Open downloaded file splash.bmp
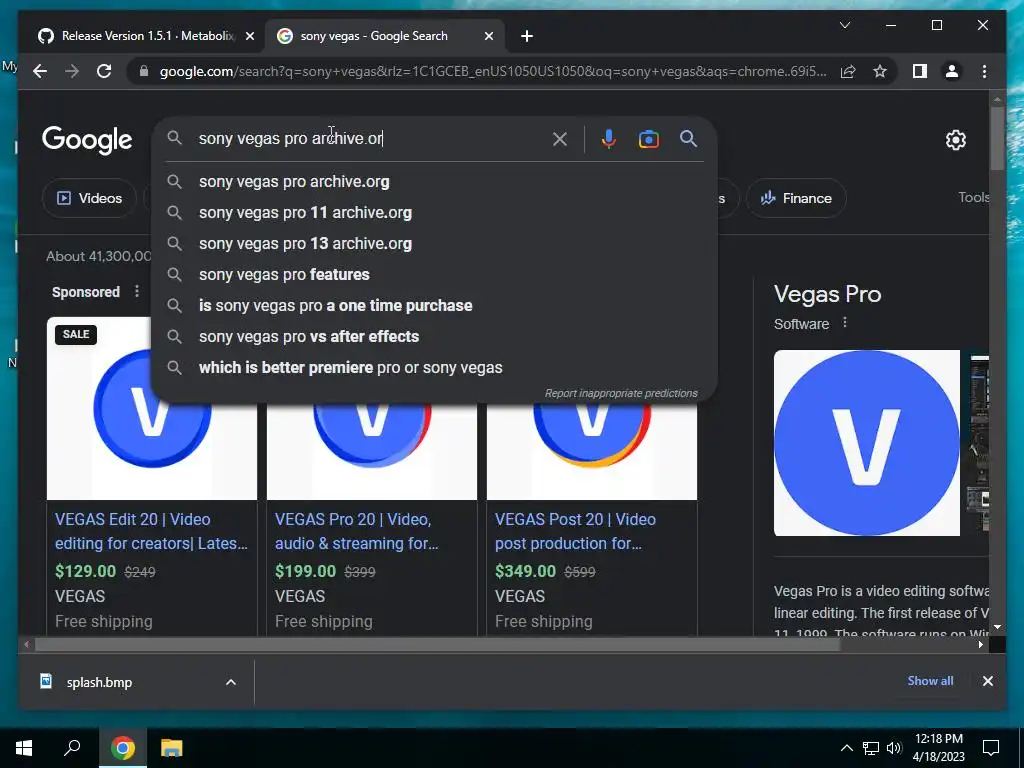This screenshot has height=768, width=1024. tap(99, 682)
